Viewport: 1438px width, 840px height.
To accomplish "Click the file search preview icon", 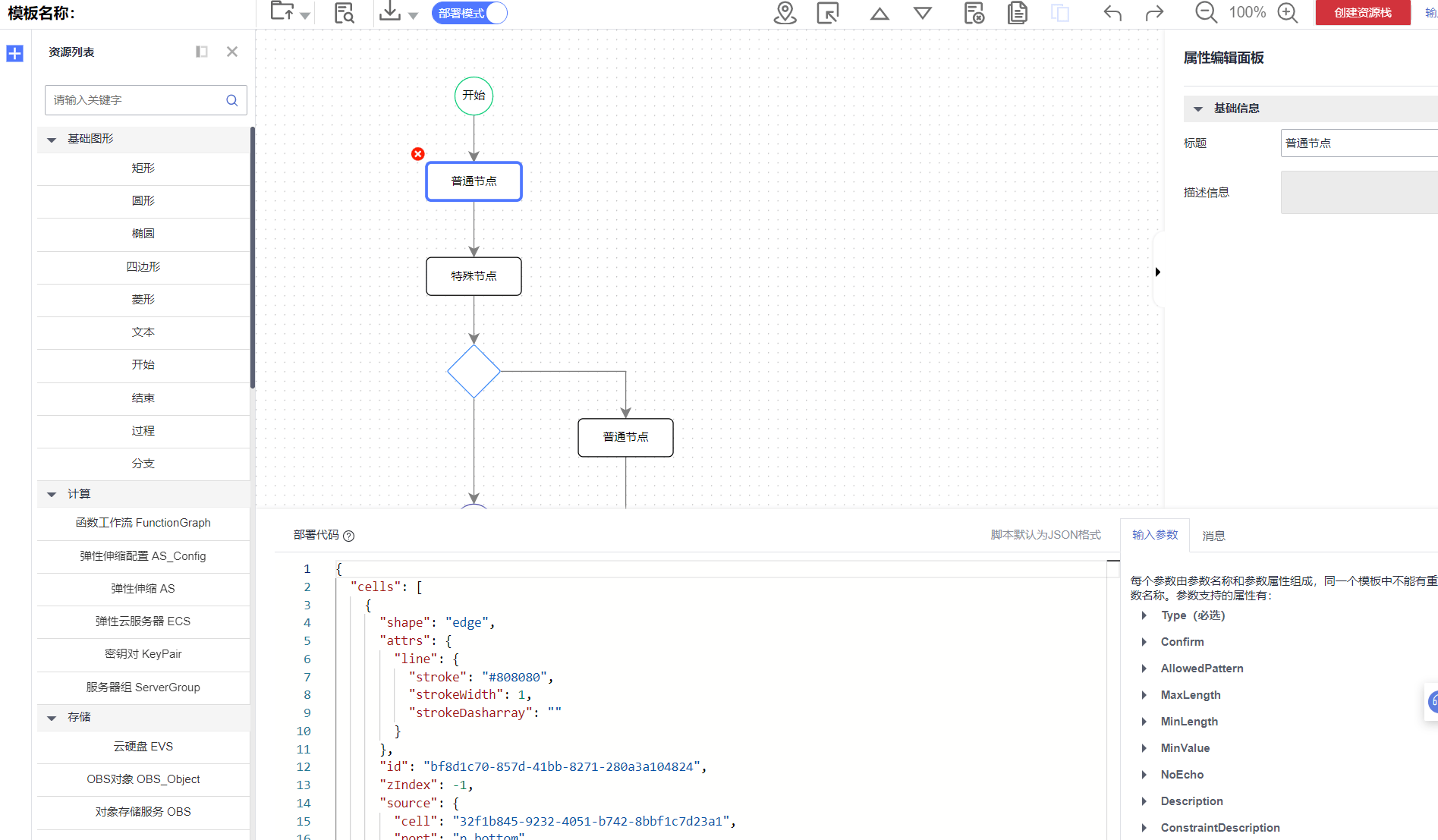I will pyautogui.click(x=344, y=13).
